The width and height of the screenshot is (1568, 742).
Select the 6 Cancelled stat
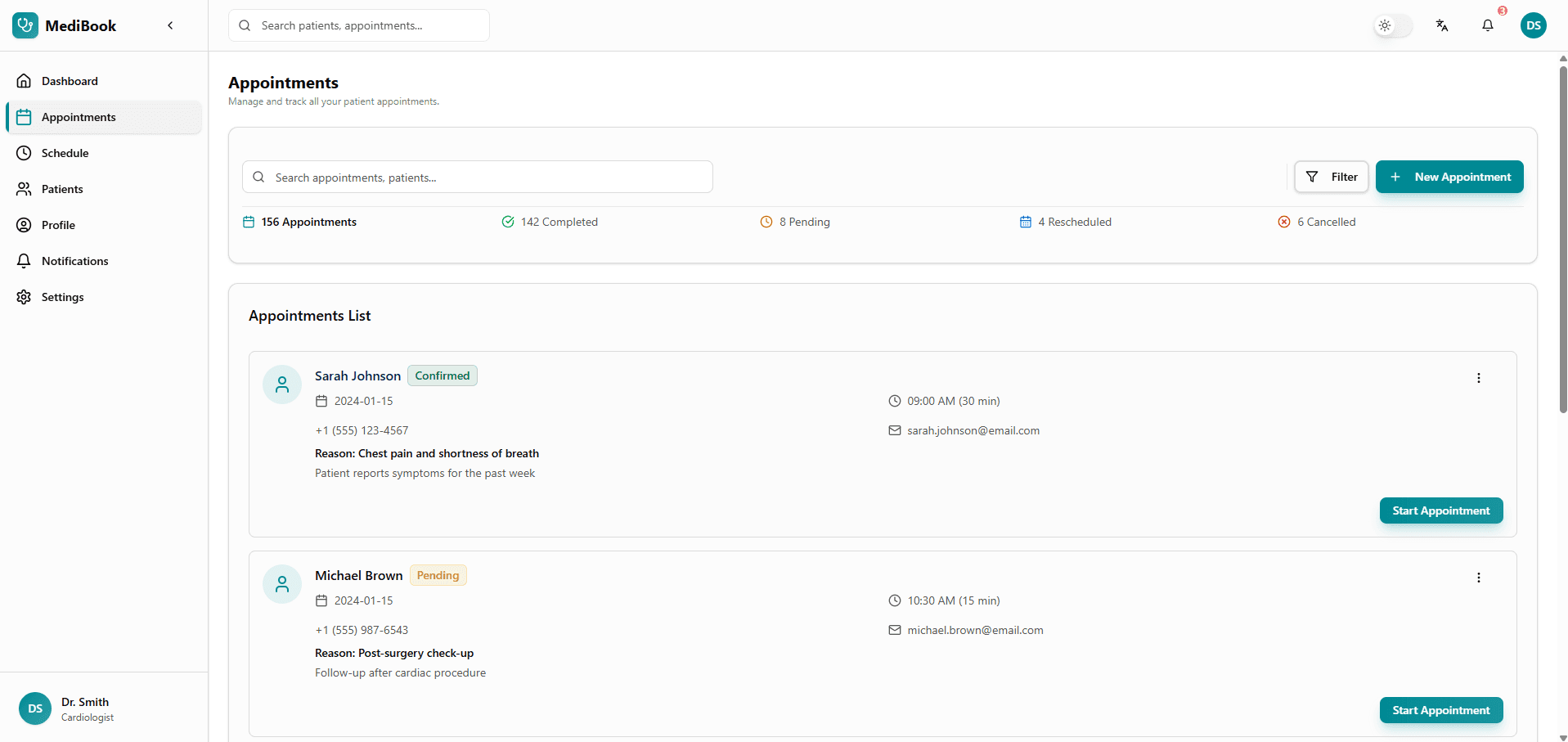(x=1317, y=222)
